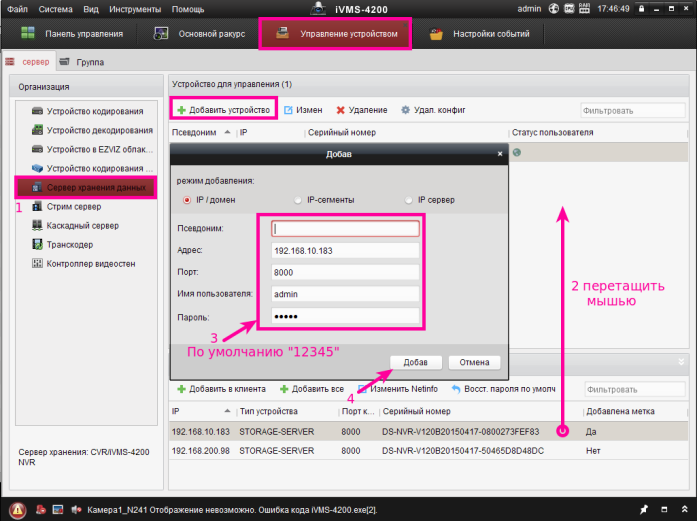
Task: Click the red alarm warning icon in the status bar
Action: (x=17, y=509)
